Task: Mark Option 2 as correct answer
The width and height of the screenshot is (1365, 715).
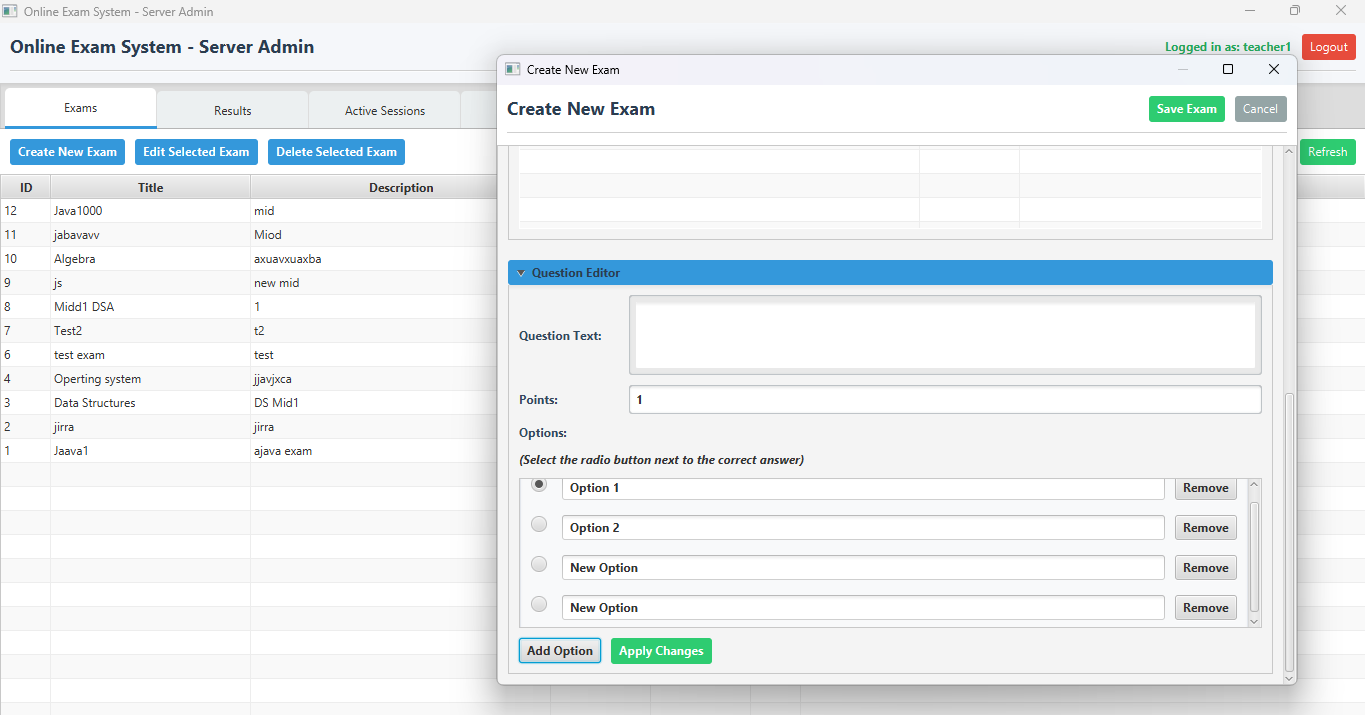Action: 539,524
